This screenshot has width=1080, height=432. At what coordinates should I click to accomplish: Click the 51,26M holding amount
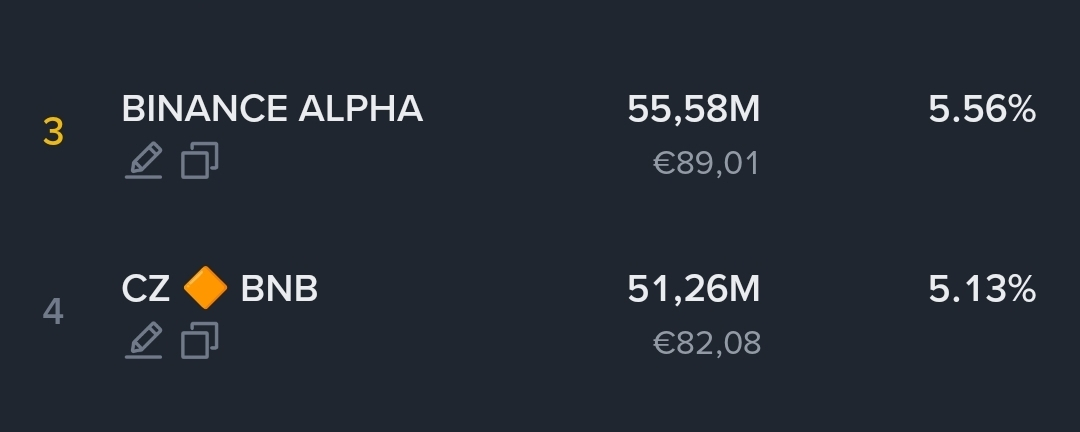[x=694, y=289]
